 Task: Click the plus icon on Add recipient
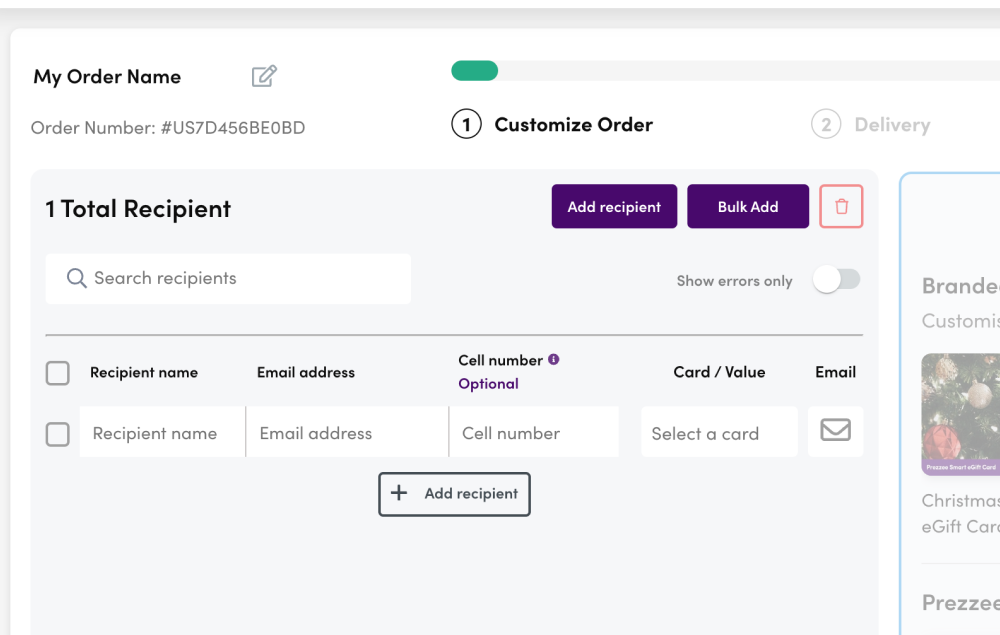pos(400,493)
